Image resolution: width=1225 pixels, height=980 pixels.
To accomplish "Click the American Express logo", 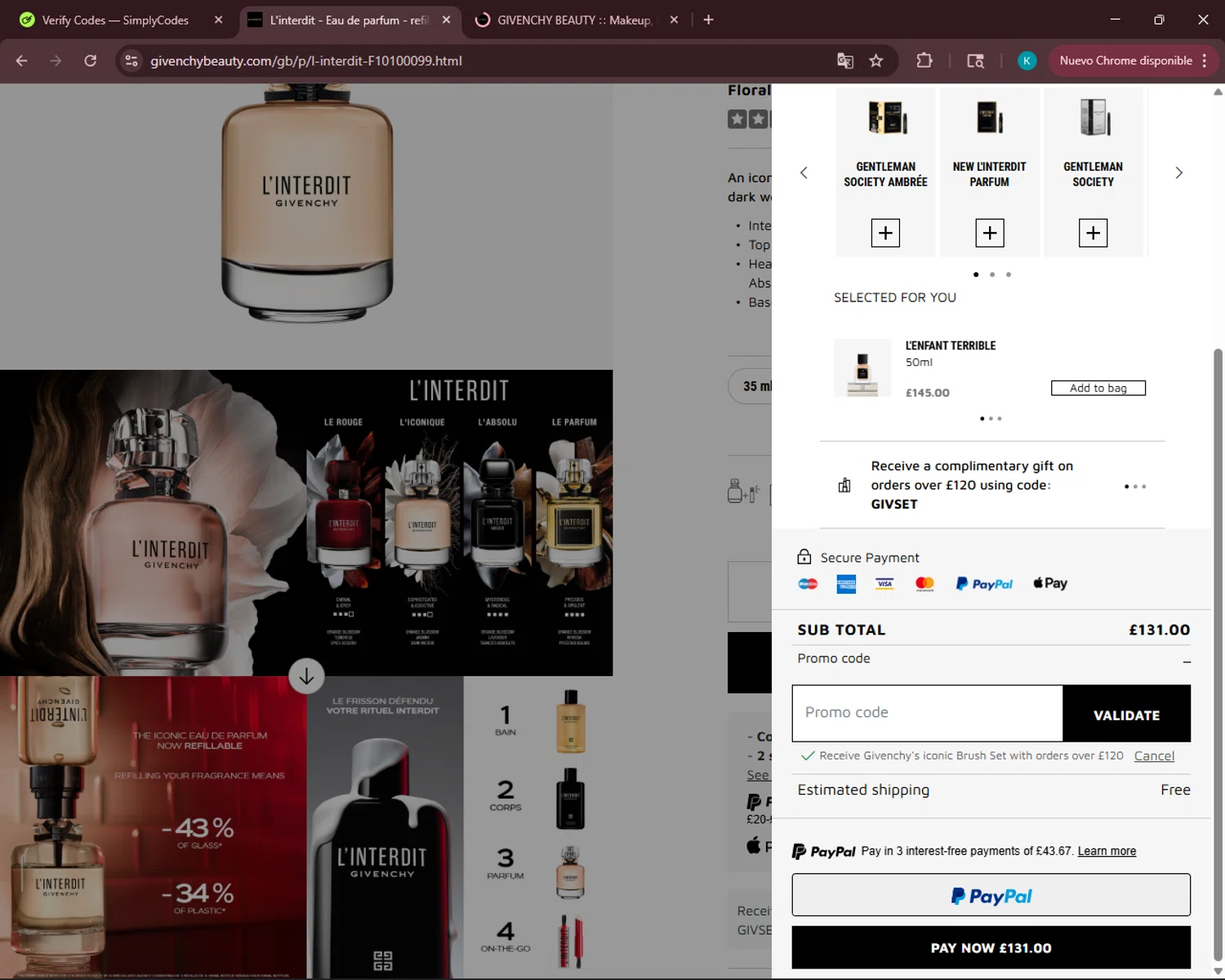I will (846, 583).
